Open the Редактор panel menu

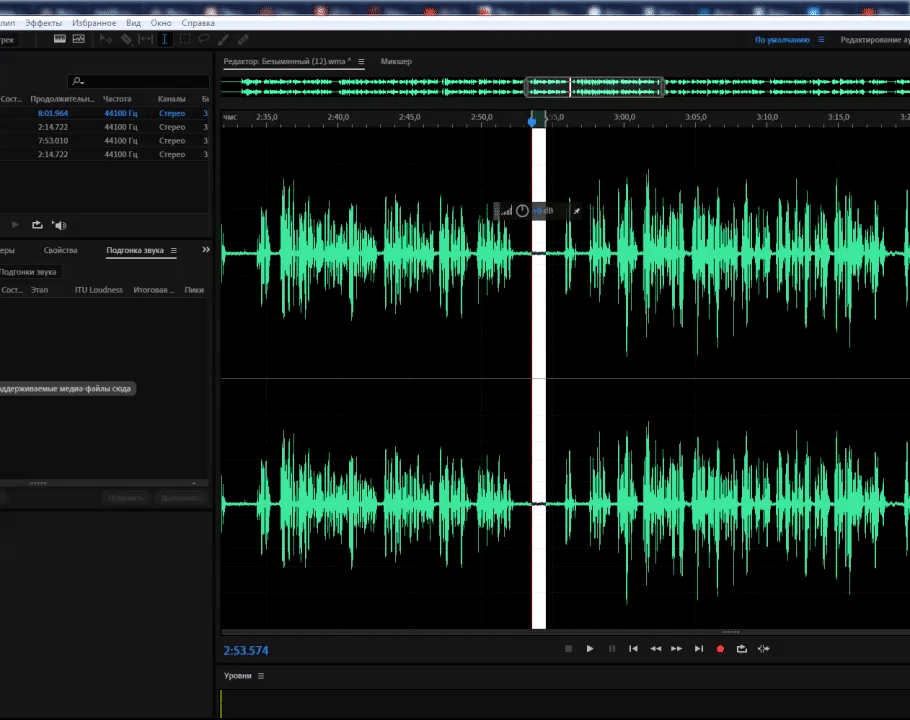pyautogui.click(x=361, y=62)
